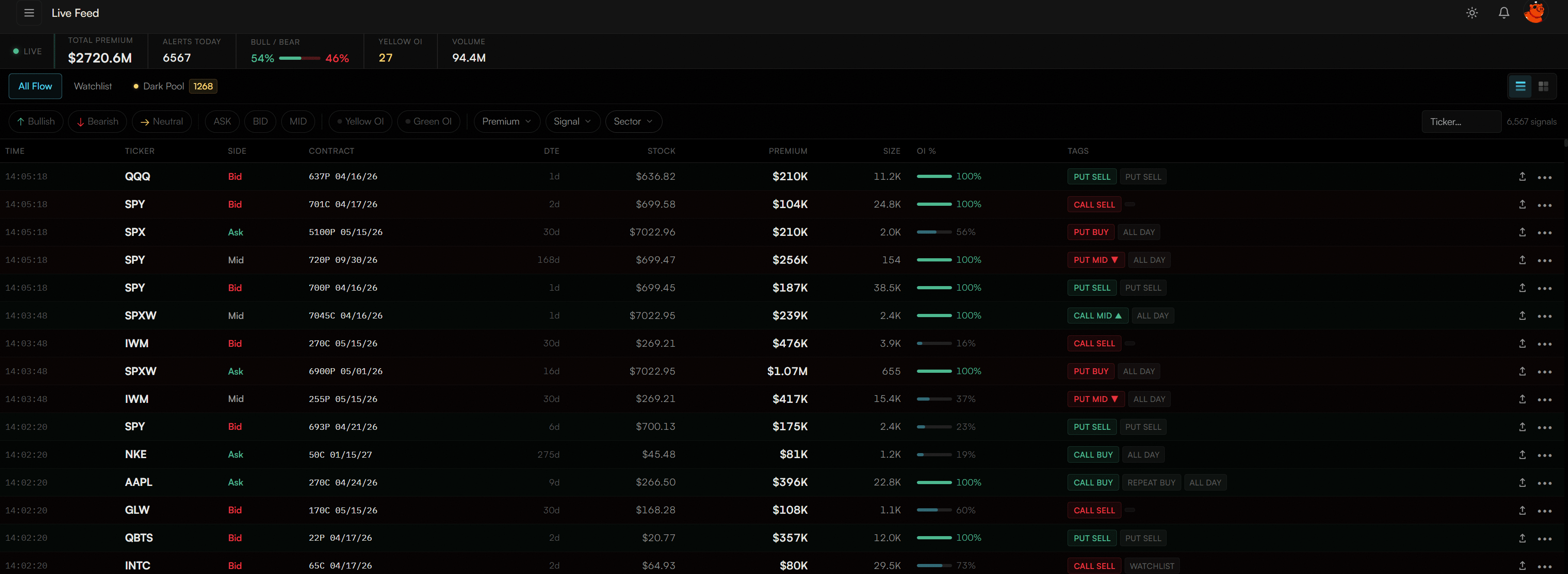Enable the Bullish flow filter
Image resolution: width=1568 pixels, height=574 pixels.
35,121
